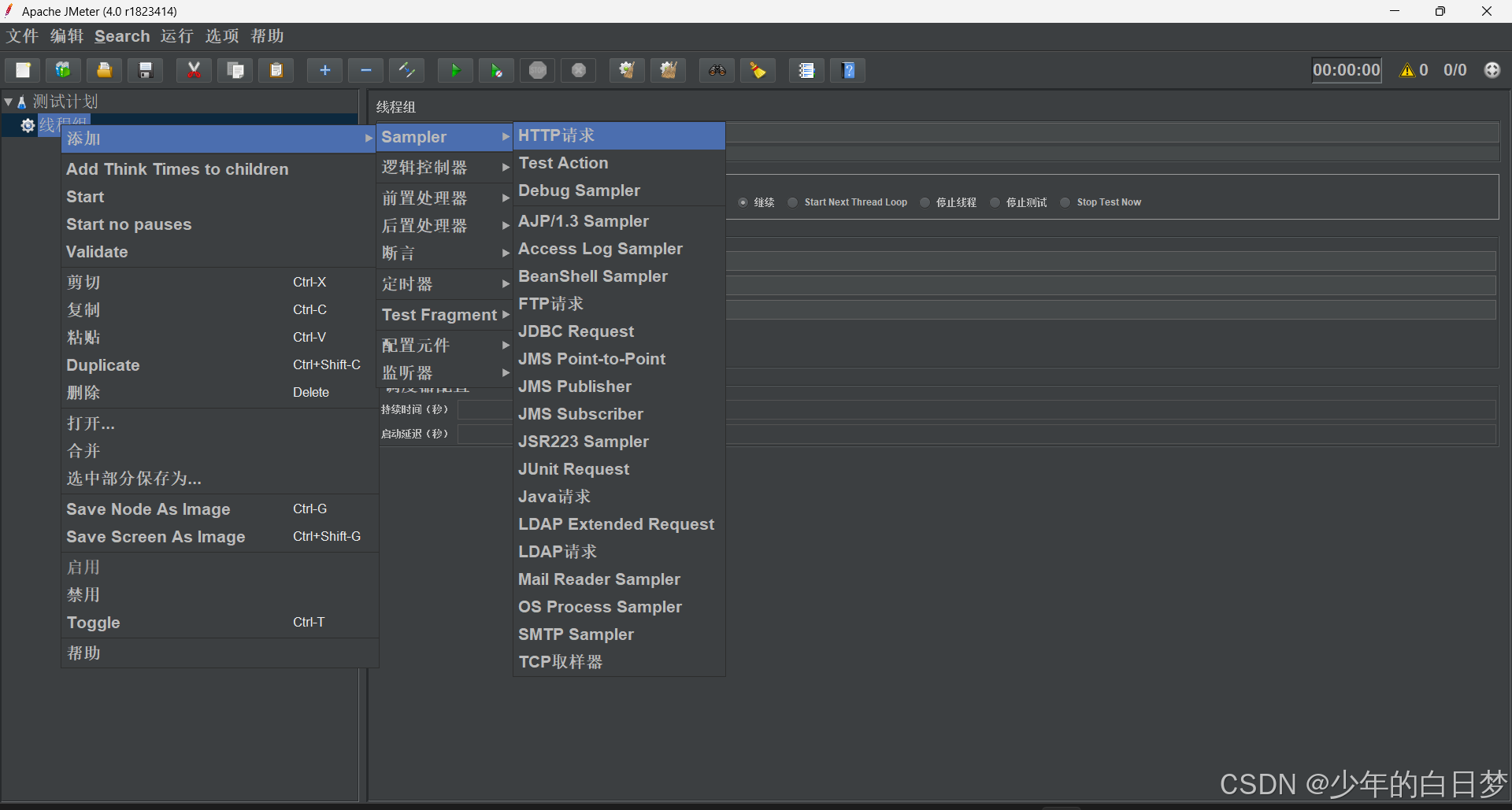
Task: Click the Stop test toolbar icon
Action: [x=538, y=70]
